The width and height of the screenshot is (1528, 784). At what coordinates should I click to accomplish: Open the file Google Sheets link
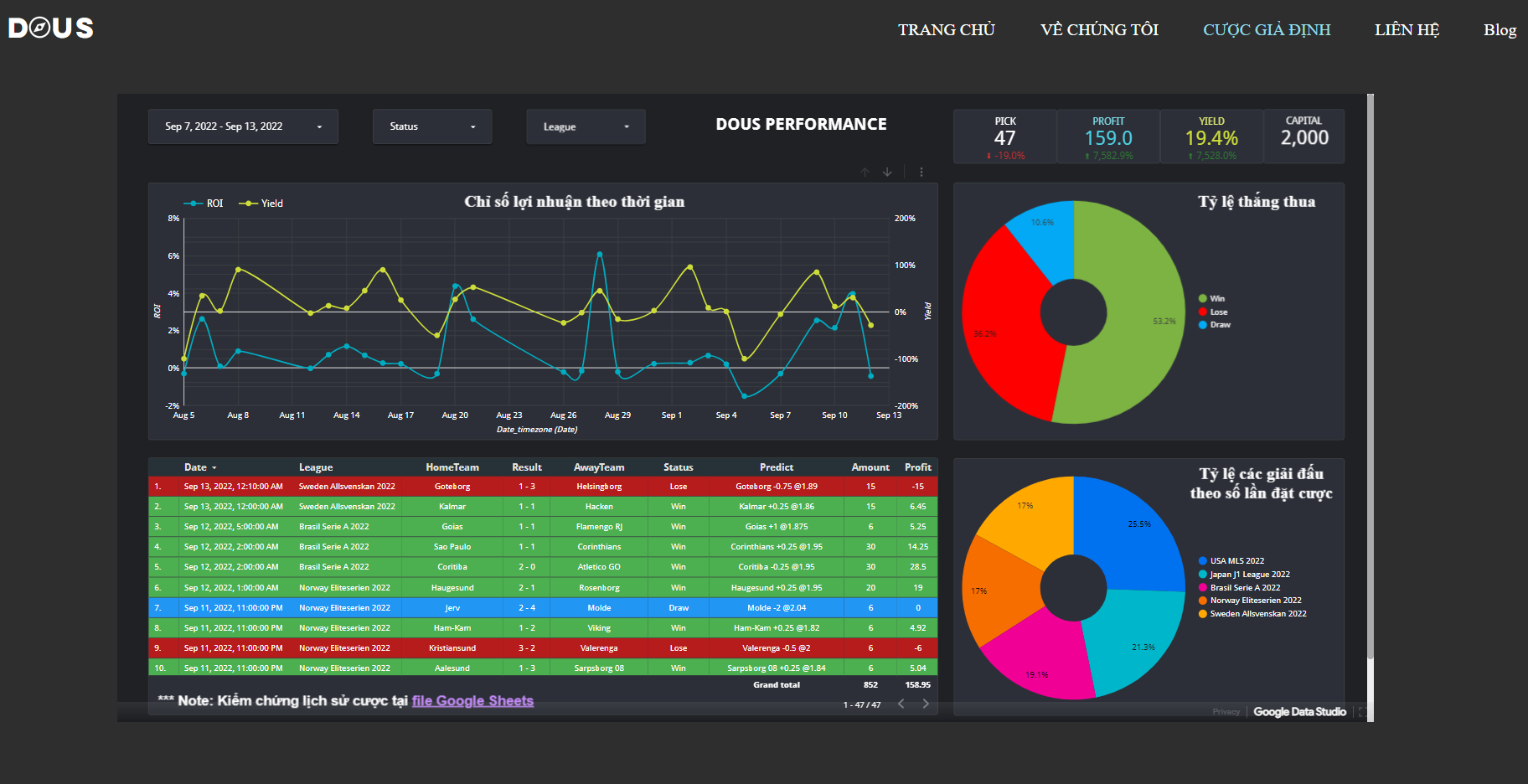click(x=472, y=701)
